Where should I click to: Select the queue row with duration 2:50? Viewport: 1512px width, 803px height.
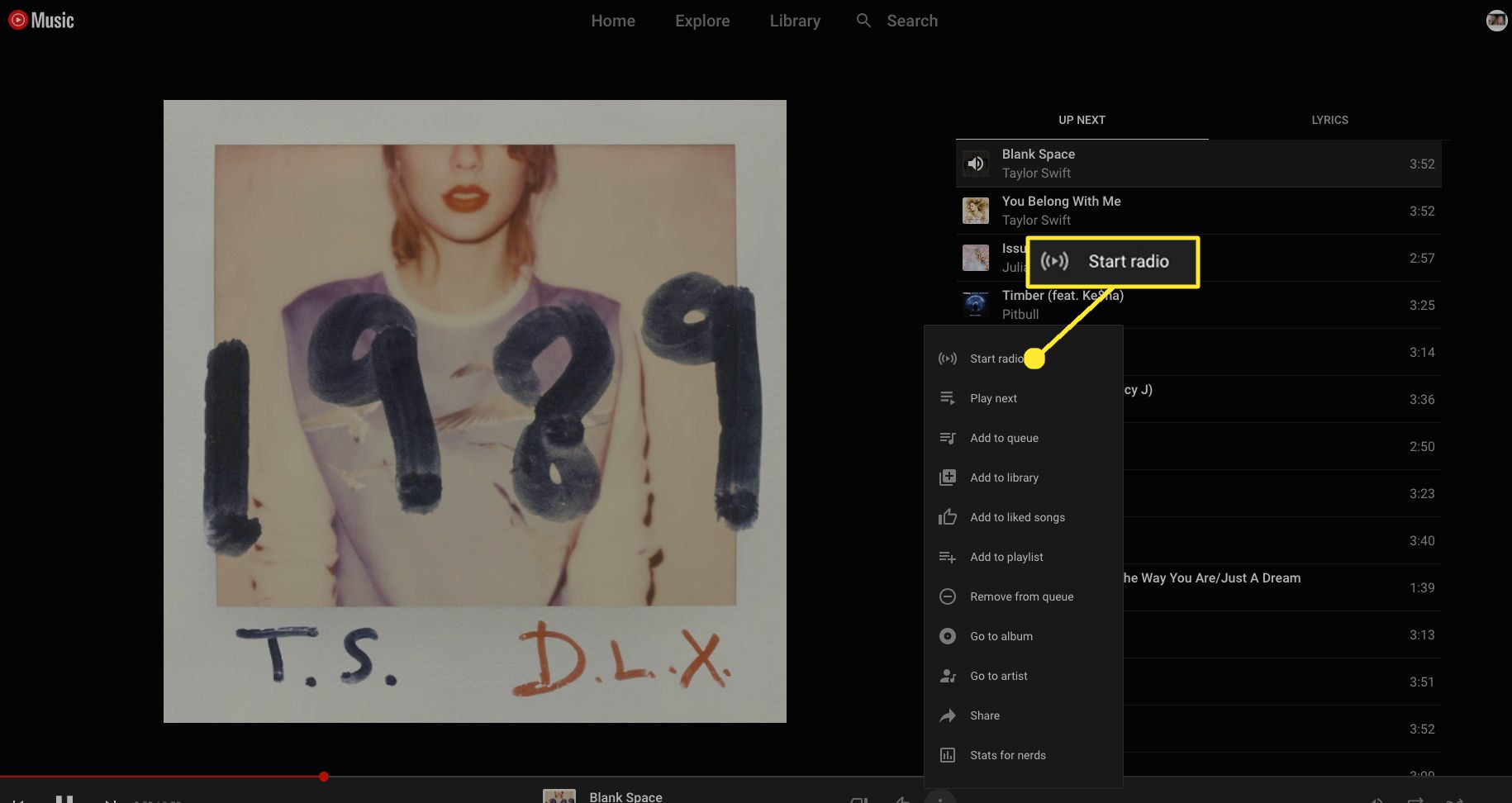(1282, 446)
